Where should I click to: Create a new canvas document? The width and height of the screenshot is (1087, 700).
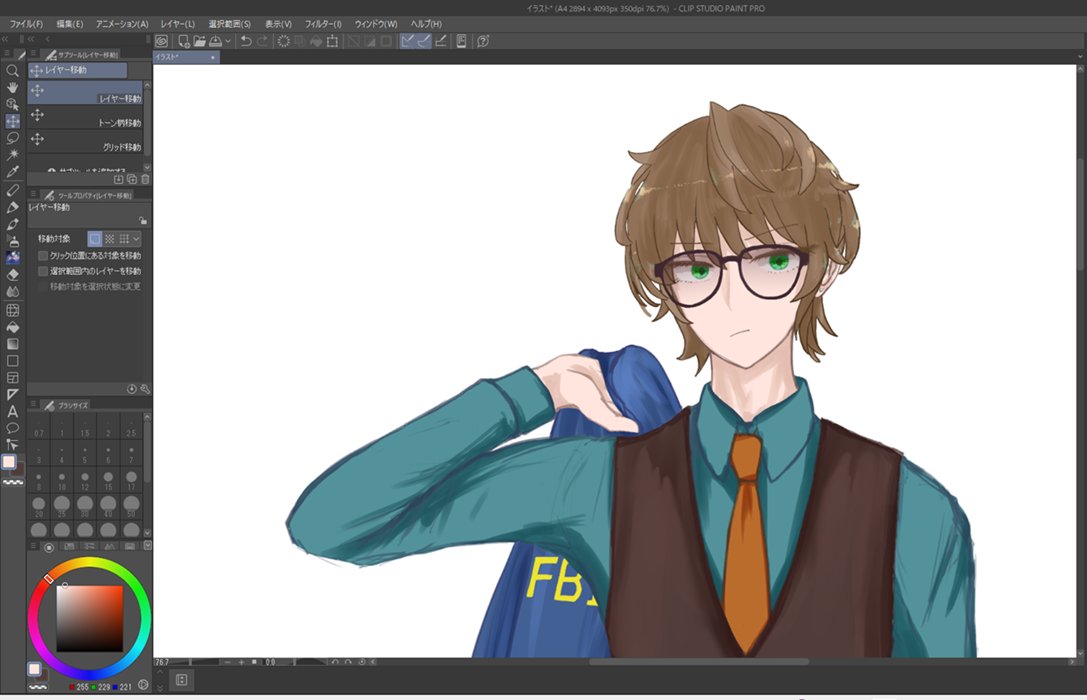184,42
